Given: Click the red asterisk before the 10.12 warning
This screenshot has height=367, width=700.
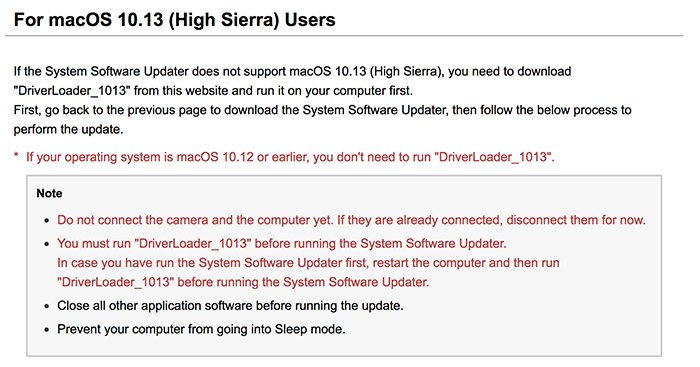Looking at the screenshot, I should click(16, 155).
